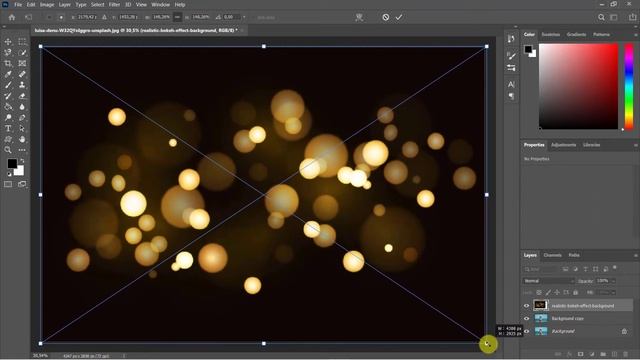
Task: Open the layer Kind filter dropdown
Action: [541, 269]
